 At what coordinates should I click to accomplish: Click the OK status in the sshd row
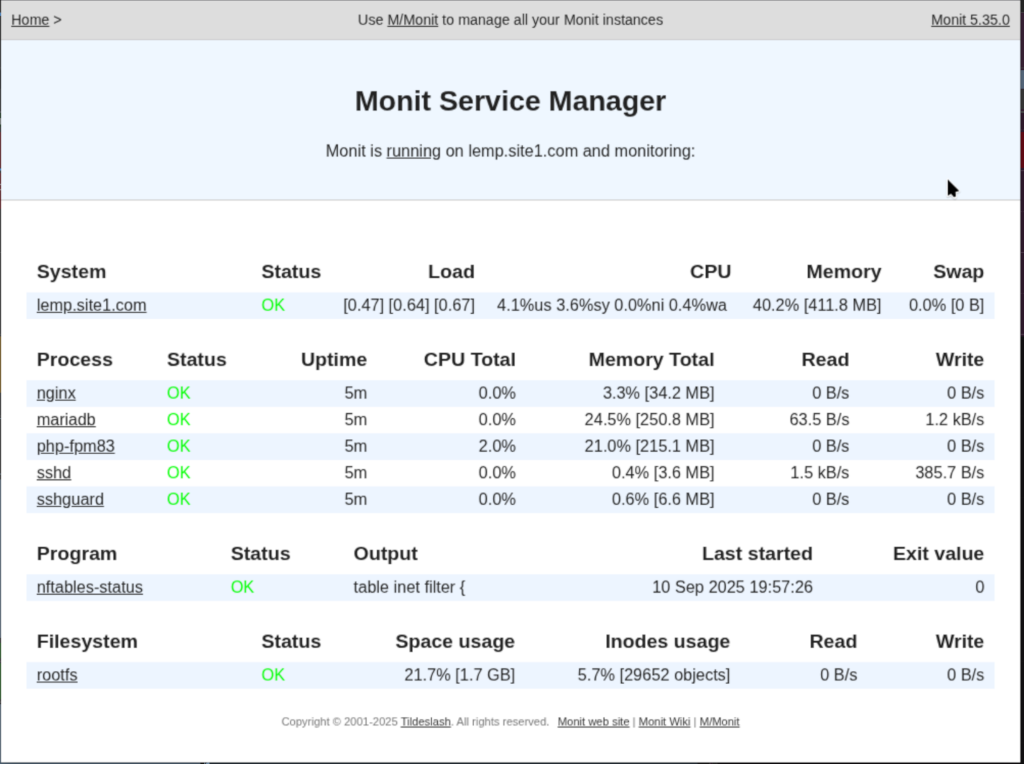pyautogui.click(x=178, y=473)
